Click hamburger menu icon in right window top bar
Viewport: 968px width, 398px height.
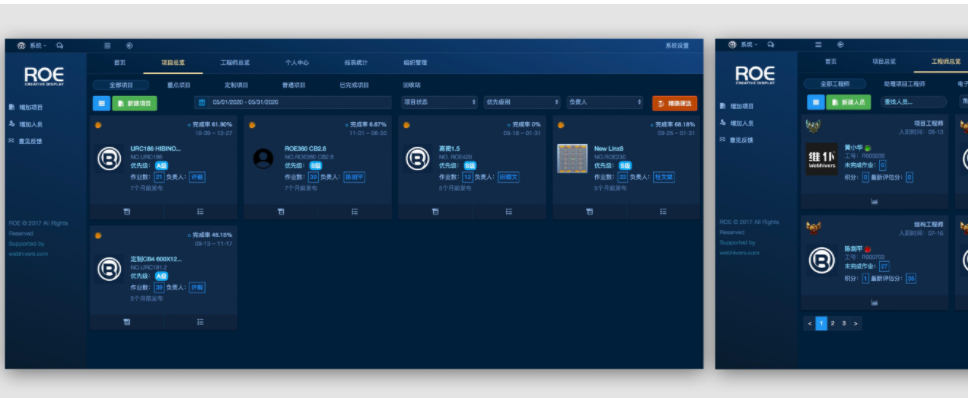tap(819, 45)
